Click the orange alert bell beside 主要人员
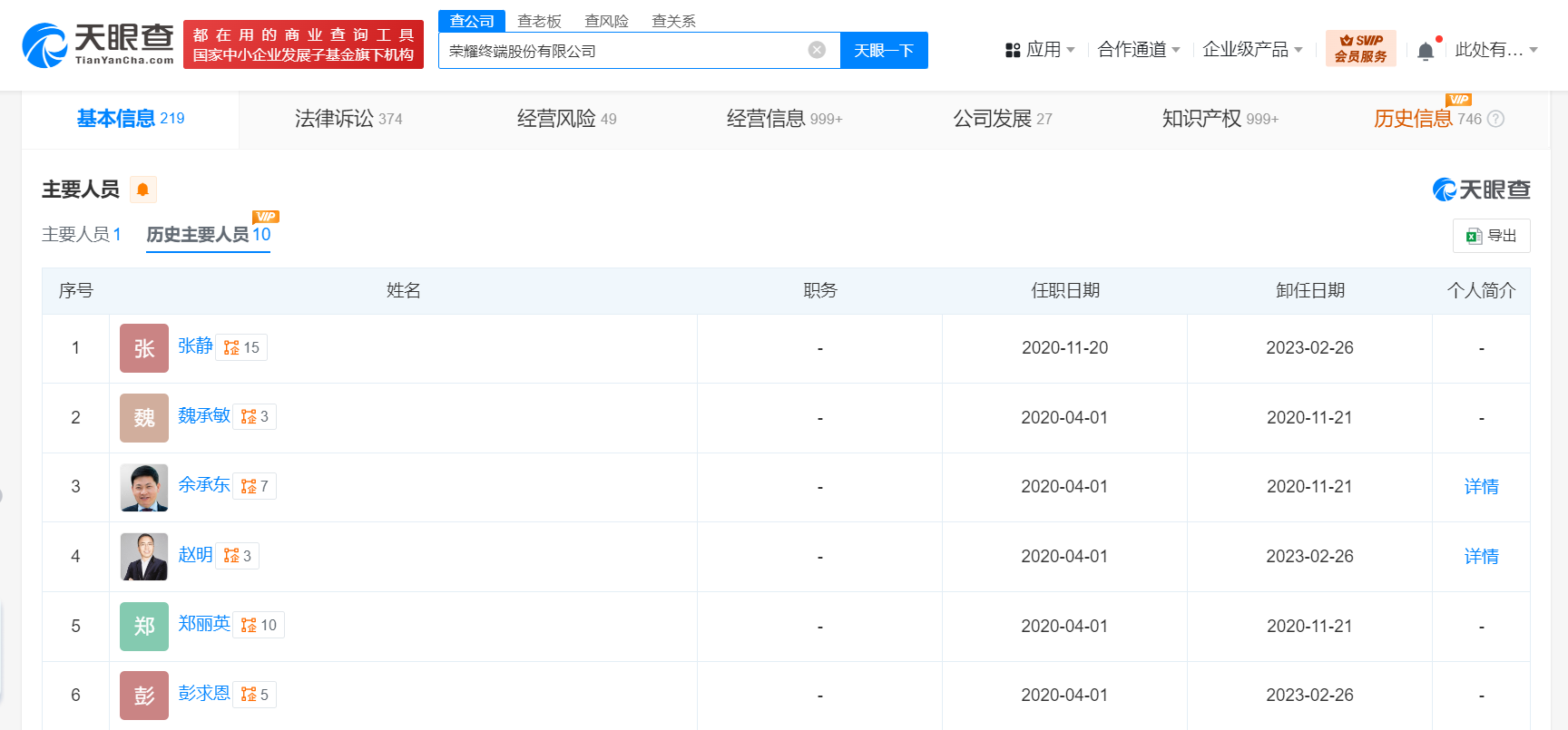 click(142, 190)
